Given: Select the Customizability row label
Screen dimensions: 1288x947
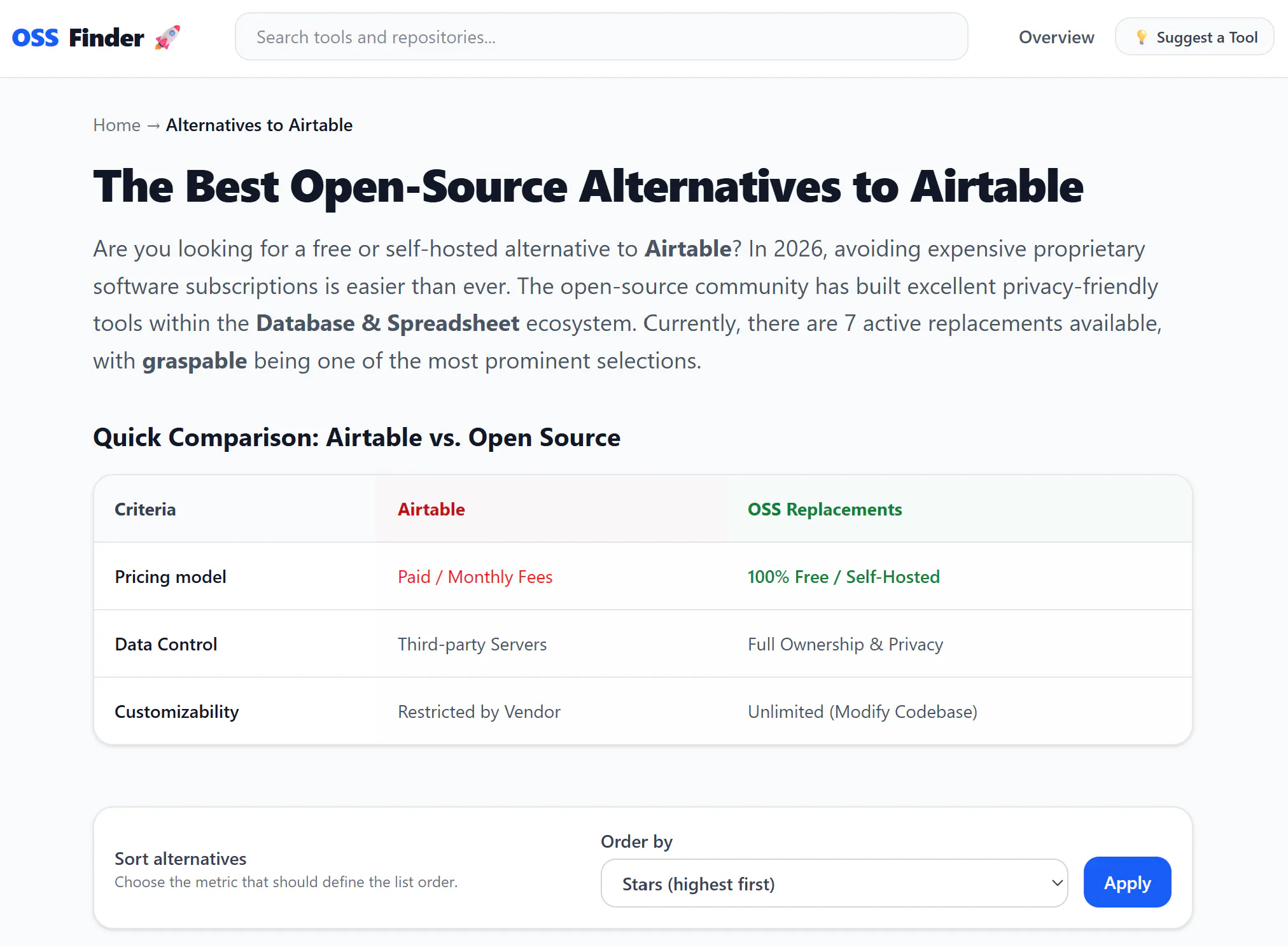Looking at the screenshot, I should [x=177, y=712].
